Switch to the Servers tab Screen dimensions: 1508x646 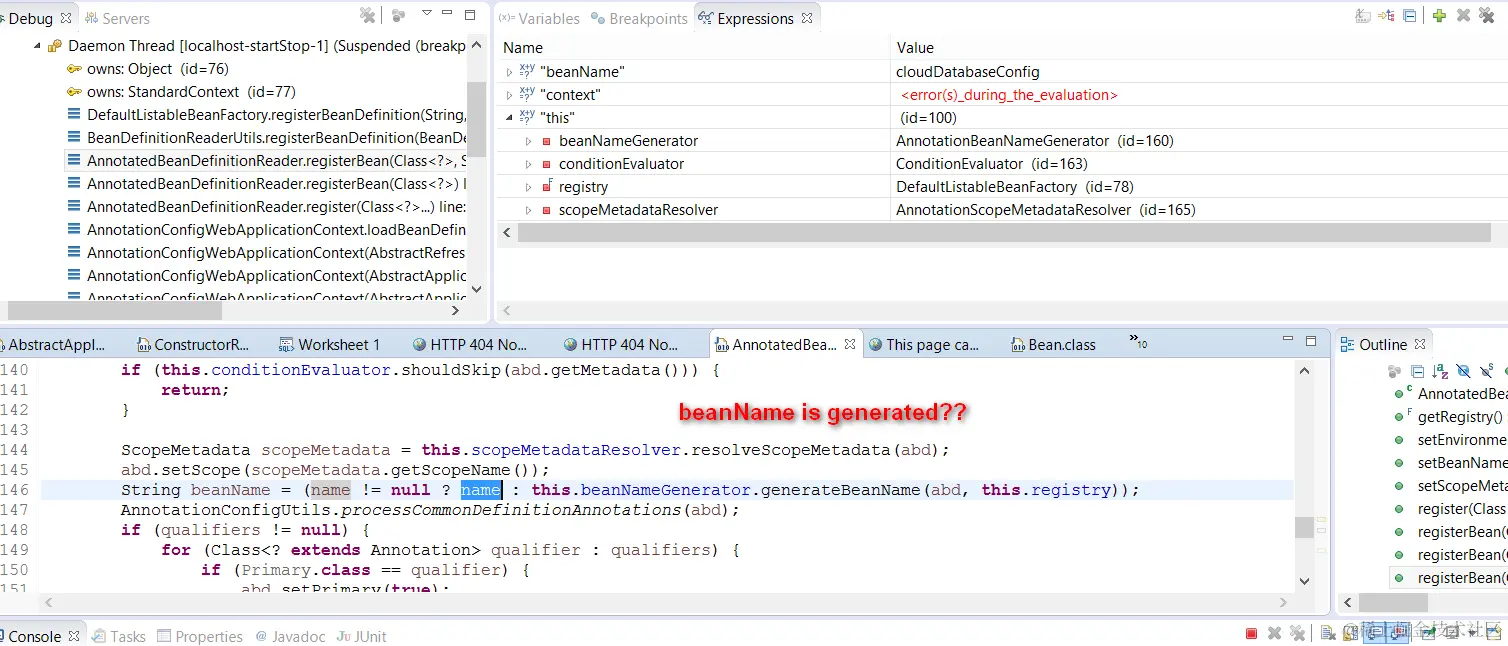tap(116, 18)
